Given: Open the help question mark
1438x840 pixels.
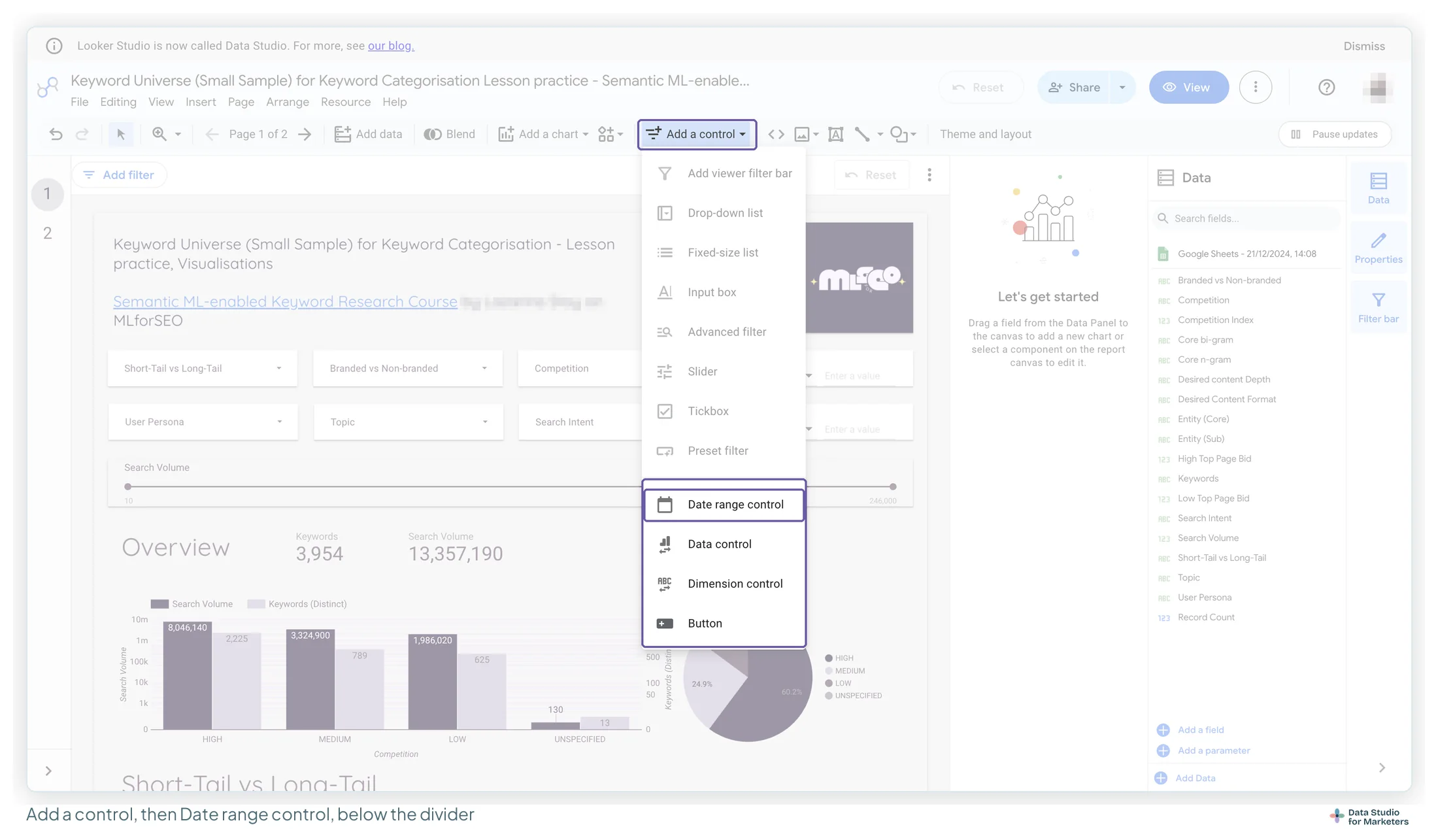Looking at the screenshot, I should click(1326, 87).
